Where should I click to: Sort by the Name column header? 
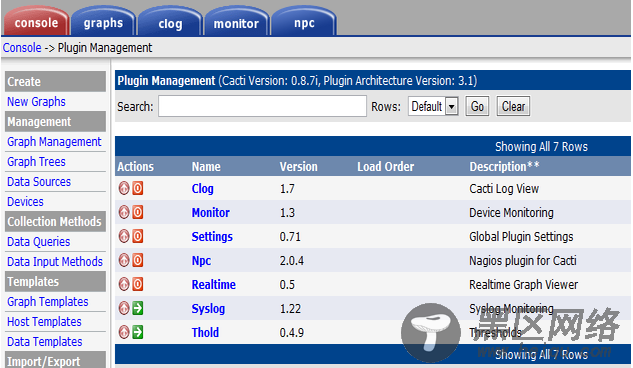click(206, 167)
